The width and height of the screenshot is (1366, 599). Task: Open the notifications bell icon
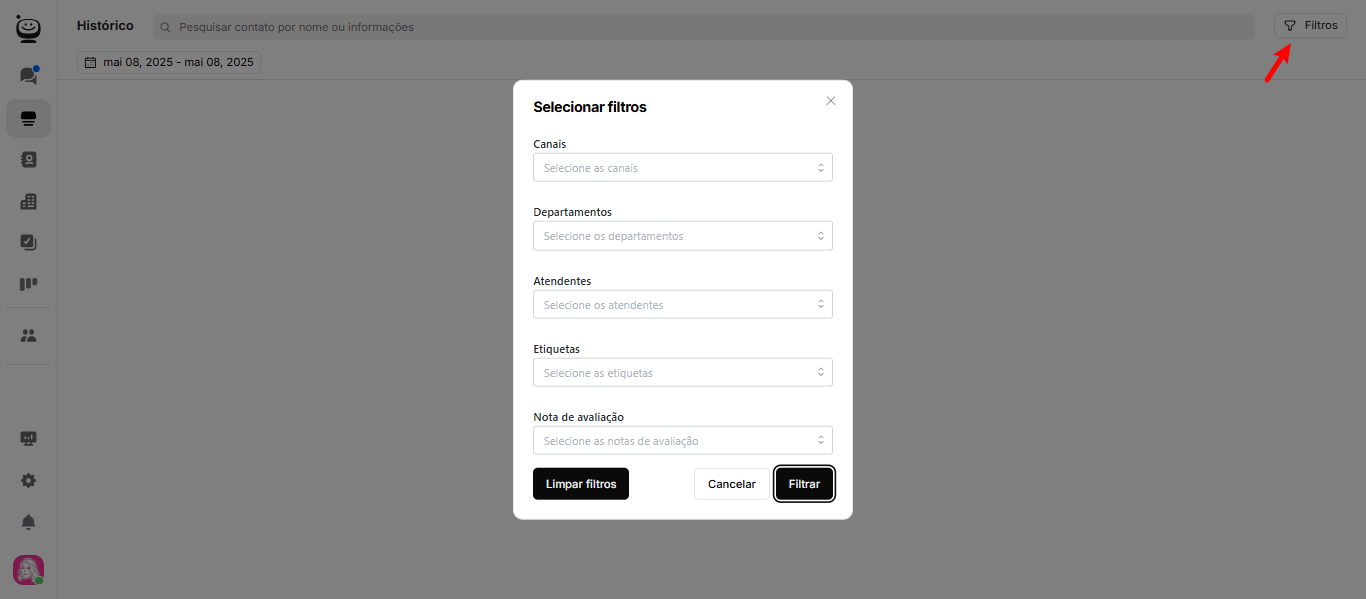click(28, 522)
